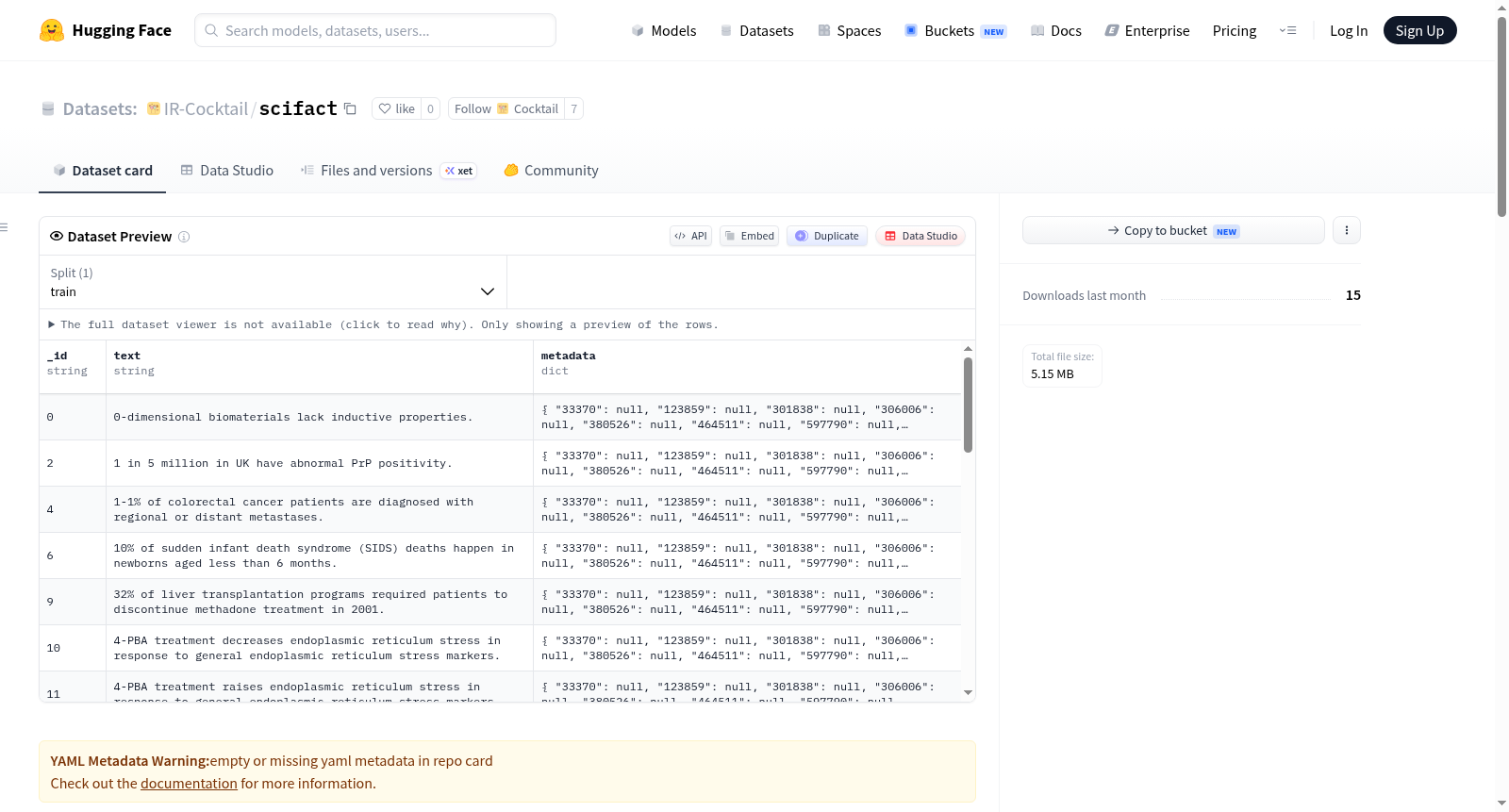Open the three-dot options menu near Copy to bucket

pos(1346,230)
